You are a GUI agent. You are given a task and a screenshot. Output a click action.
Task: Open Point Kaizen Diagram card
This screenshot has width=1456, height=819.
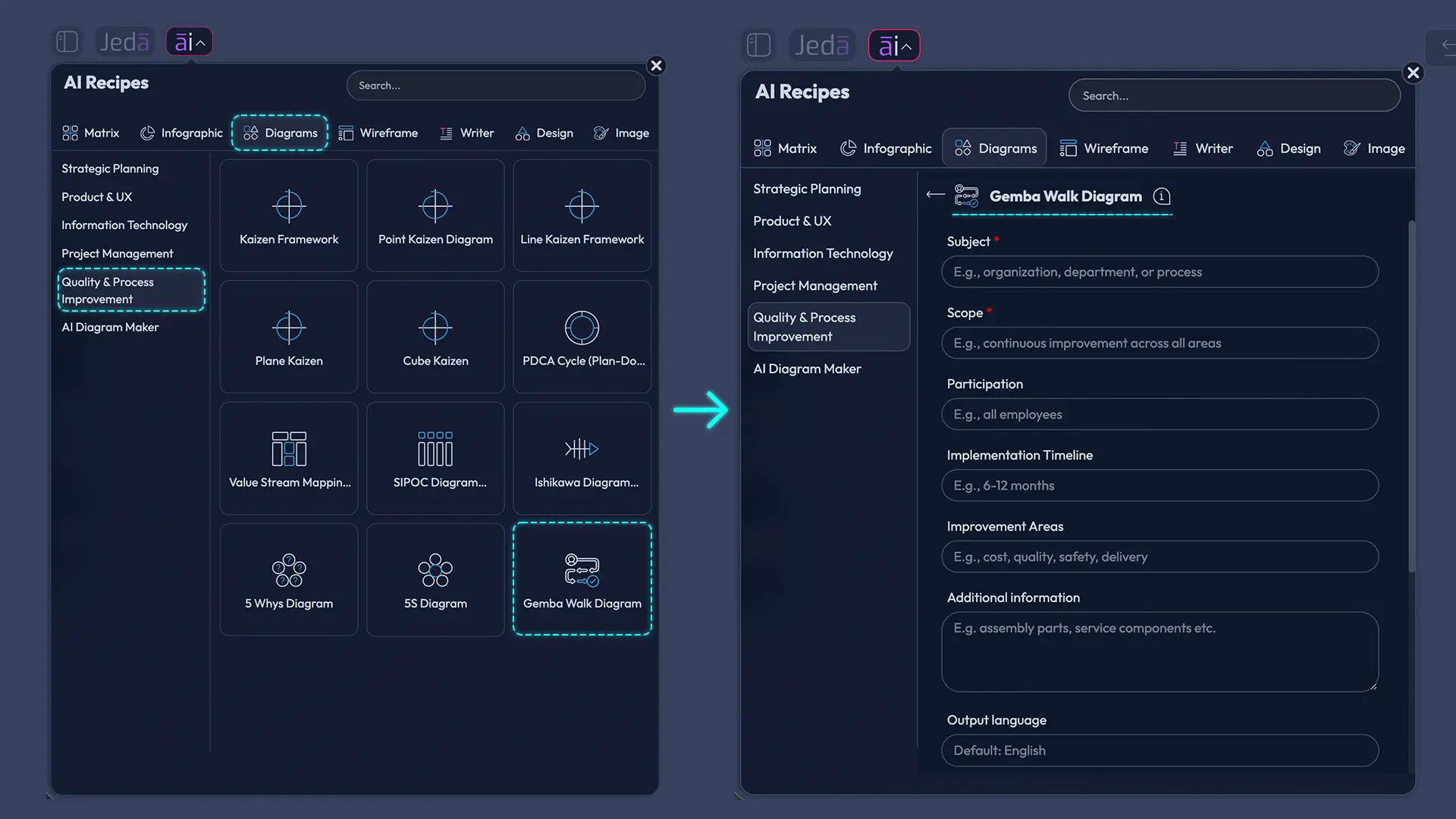(435, 215)
